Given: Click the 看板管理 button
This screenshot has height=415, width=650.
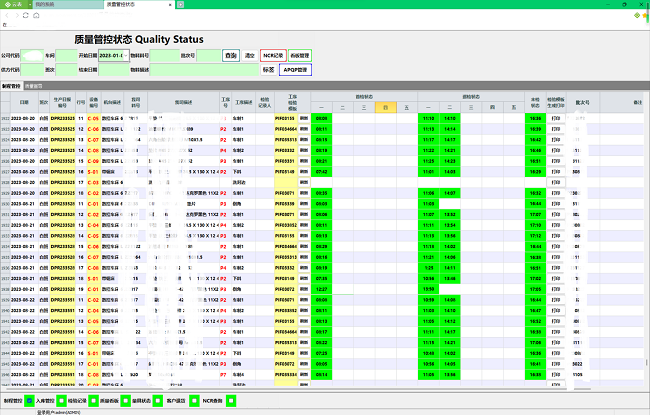Looking at the screenshot, I should pos(300,56).
